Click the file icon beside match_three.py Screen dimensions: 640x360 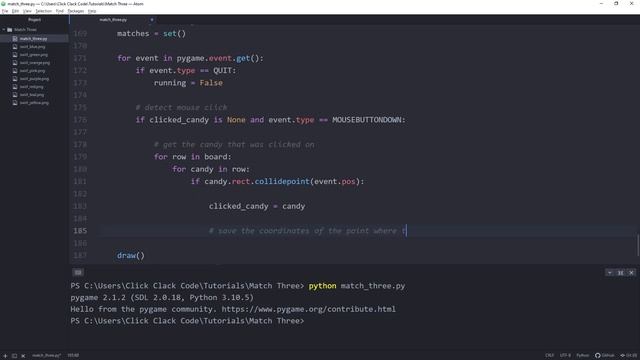click(15, 38)
